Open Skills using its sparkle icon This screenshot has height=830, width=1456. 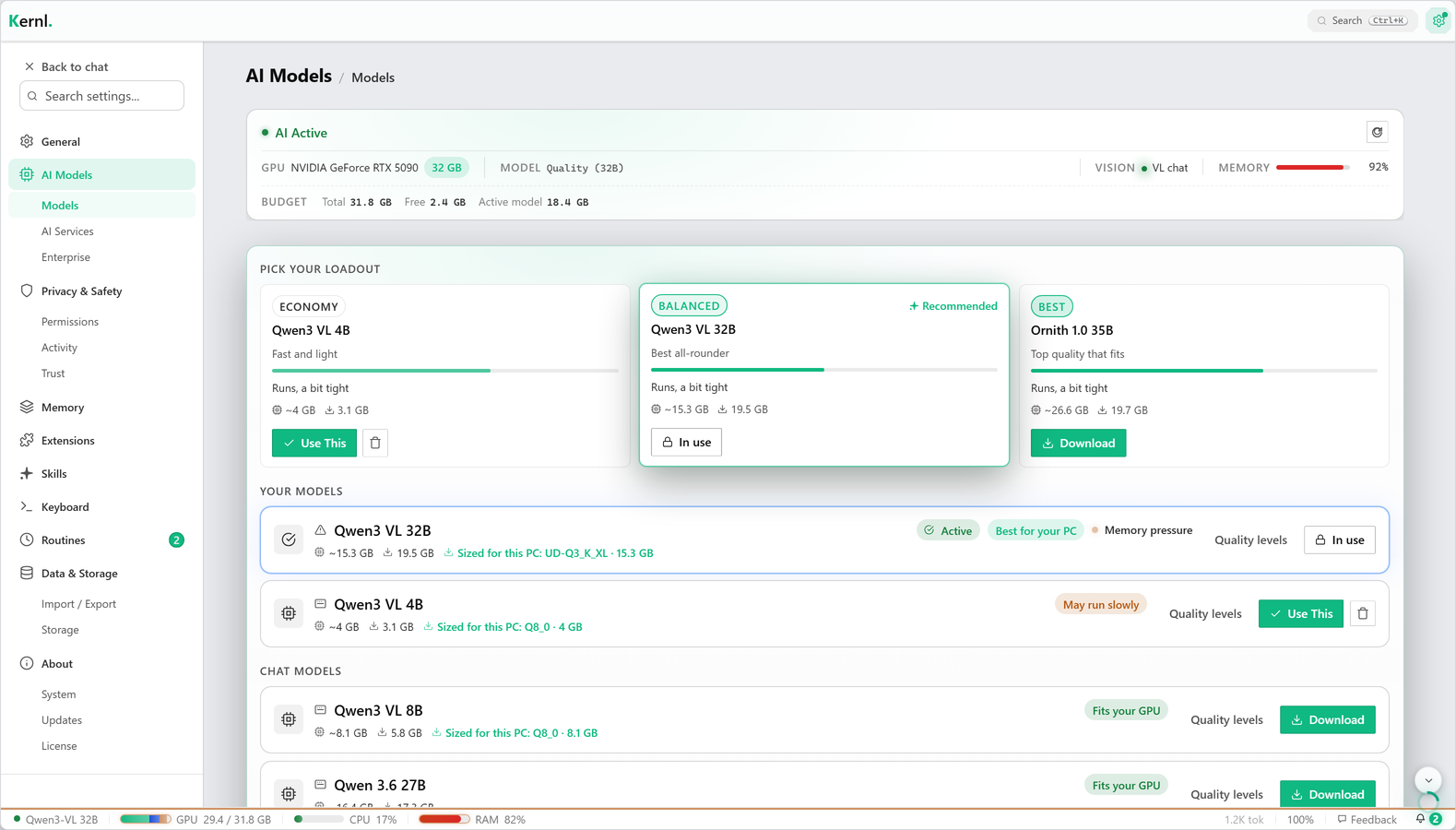pyautogui.click(x=27, y=473)
